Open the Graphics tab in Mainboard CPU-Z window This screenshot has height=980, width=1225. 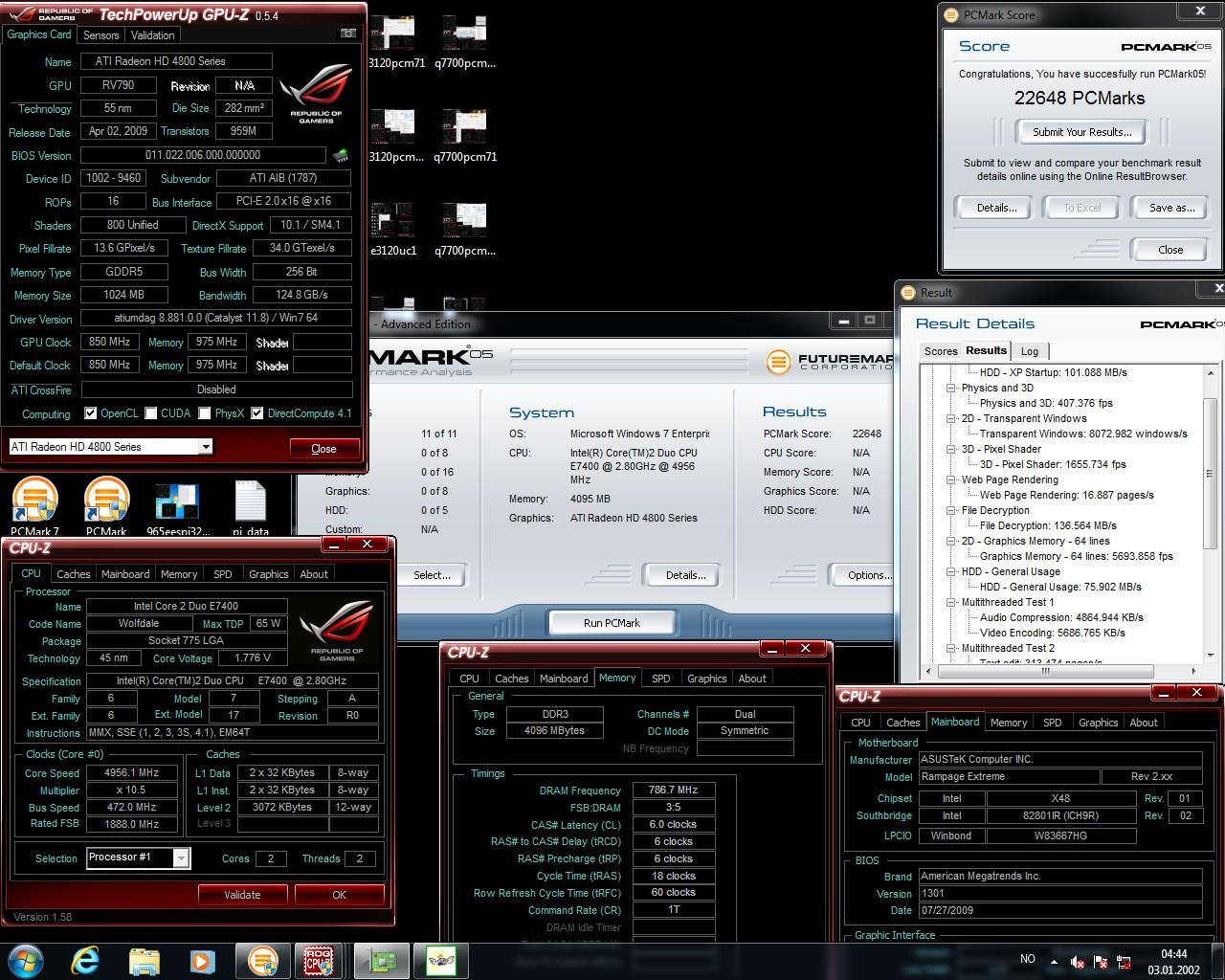coord(1098,723)
